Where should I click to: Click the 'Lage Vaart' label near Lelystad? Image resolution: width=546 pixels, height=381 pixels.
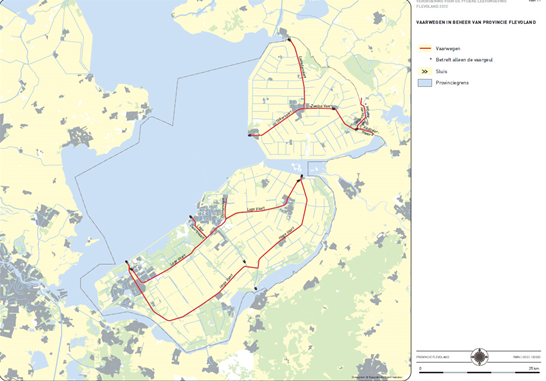pyautogui.click(x=256, y=209)
